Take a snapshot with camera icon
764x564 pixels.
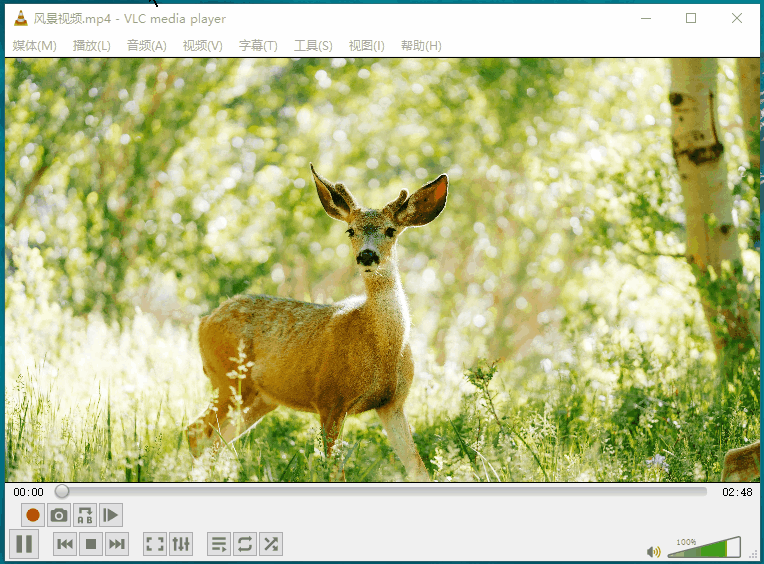tap(59, 515)
